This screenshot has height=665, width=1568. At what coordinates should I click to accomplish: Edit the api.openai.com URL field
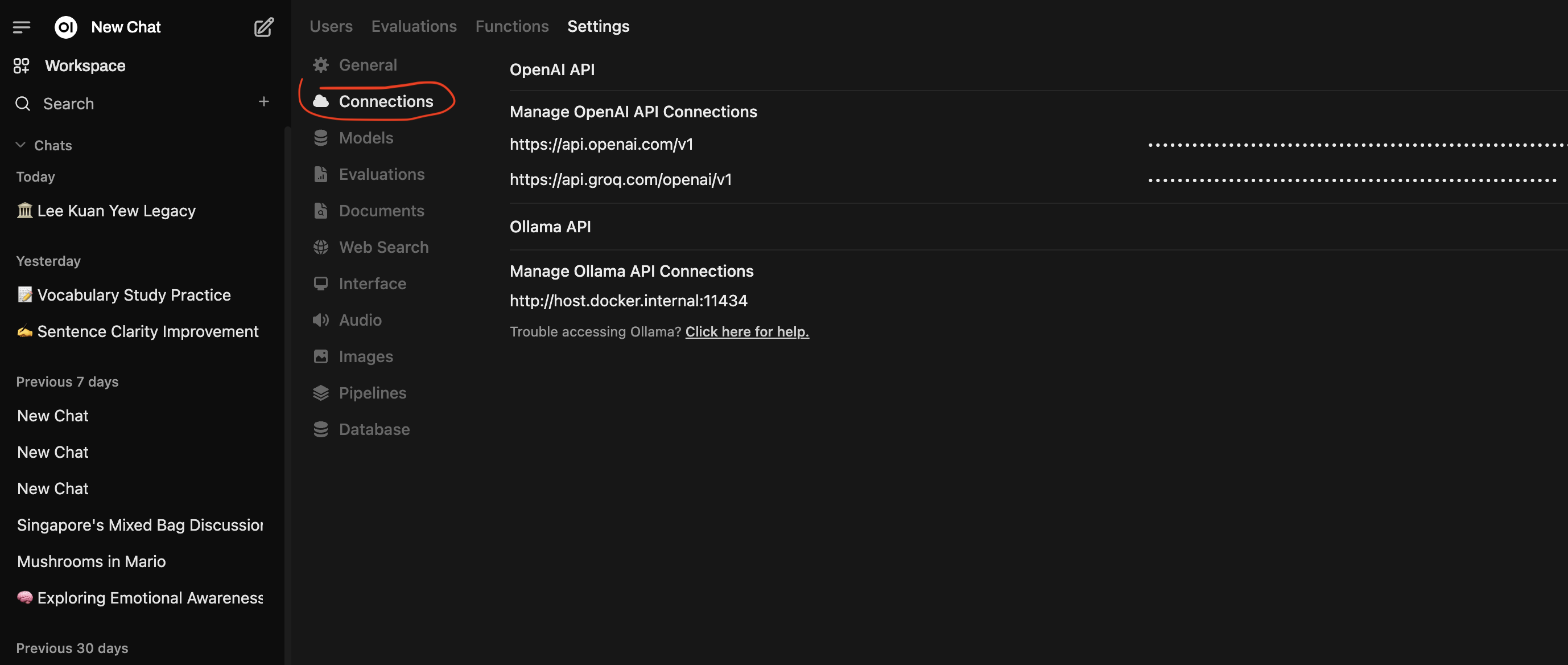[822, 144]
